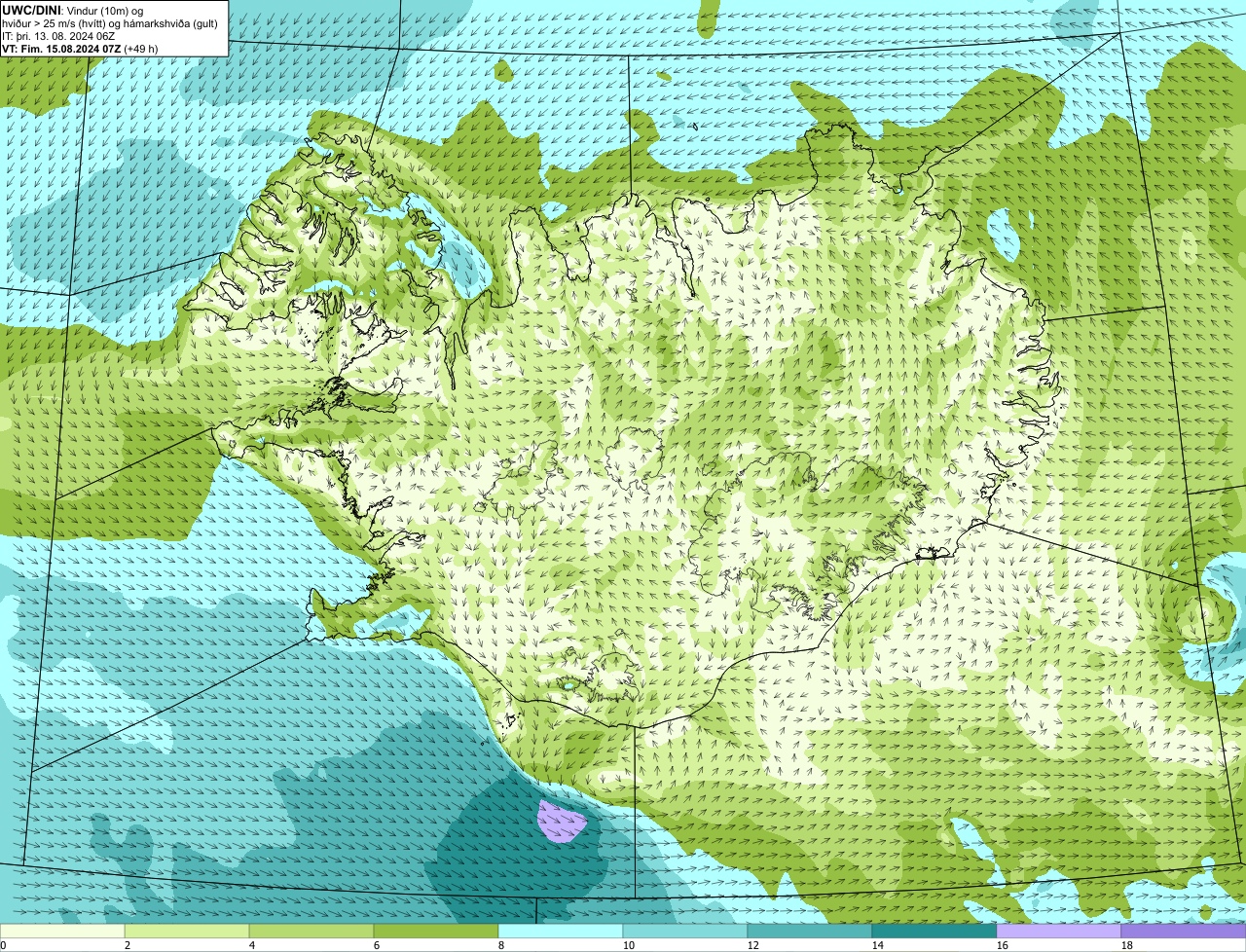The height and width of the screenshot is (952, 1246).
Task: Click the olive green 6–8 m/s legend swatch
Action: click(x=436, y=931)
